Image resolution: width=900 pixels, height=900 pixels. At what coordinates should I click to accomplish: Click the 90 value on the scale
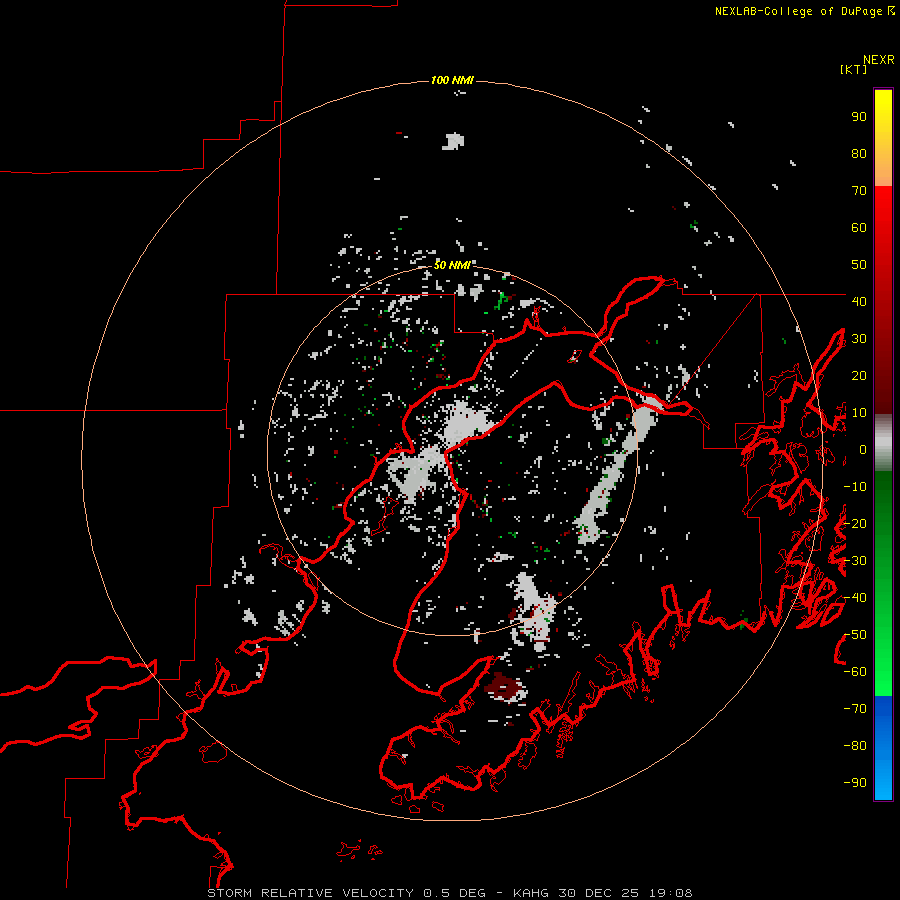click(859, 117)
